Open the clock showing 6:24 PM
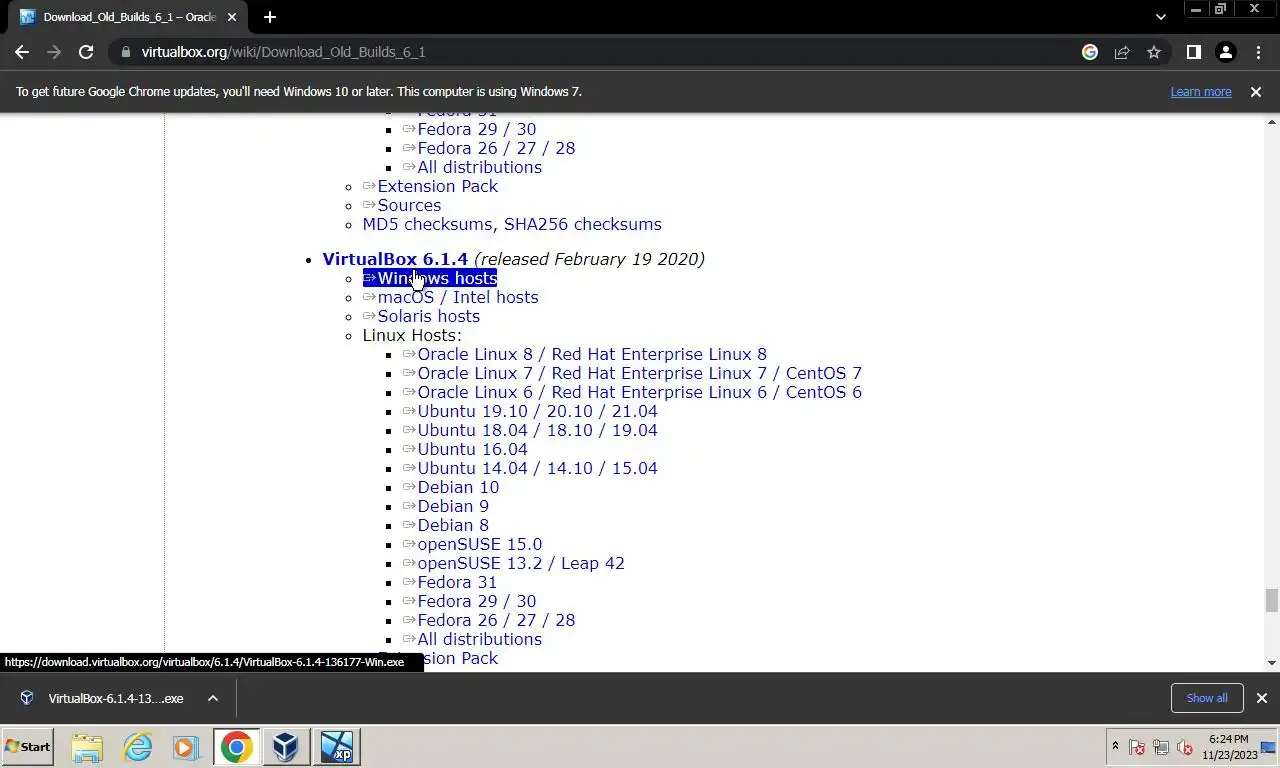 [1229, 747]
